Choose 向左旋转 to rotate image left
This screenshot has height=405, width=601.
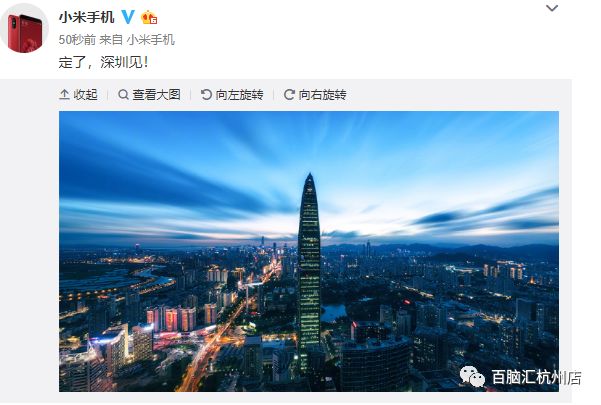[240, 94]
